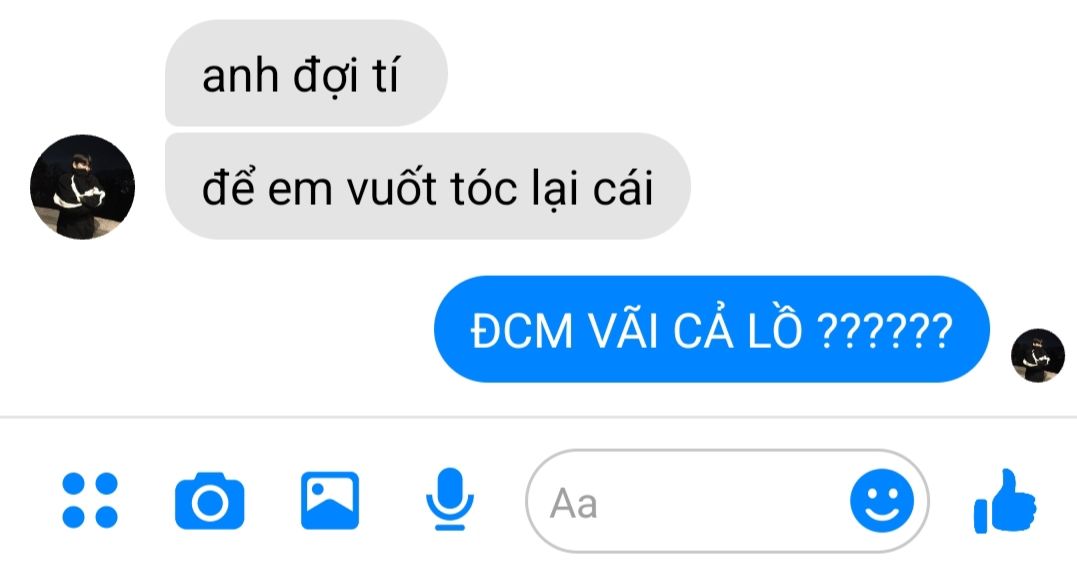Click 'ĐCM' at the start of the blue bubble
Viewport: 1077px width, 569px height.
pyautogui.click(x=521, y=331)
